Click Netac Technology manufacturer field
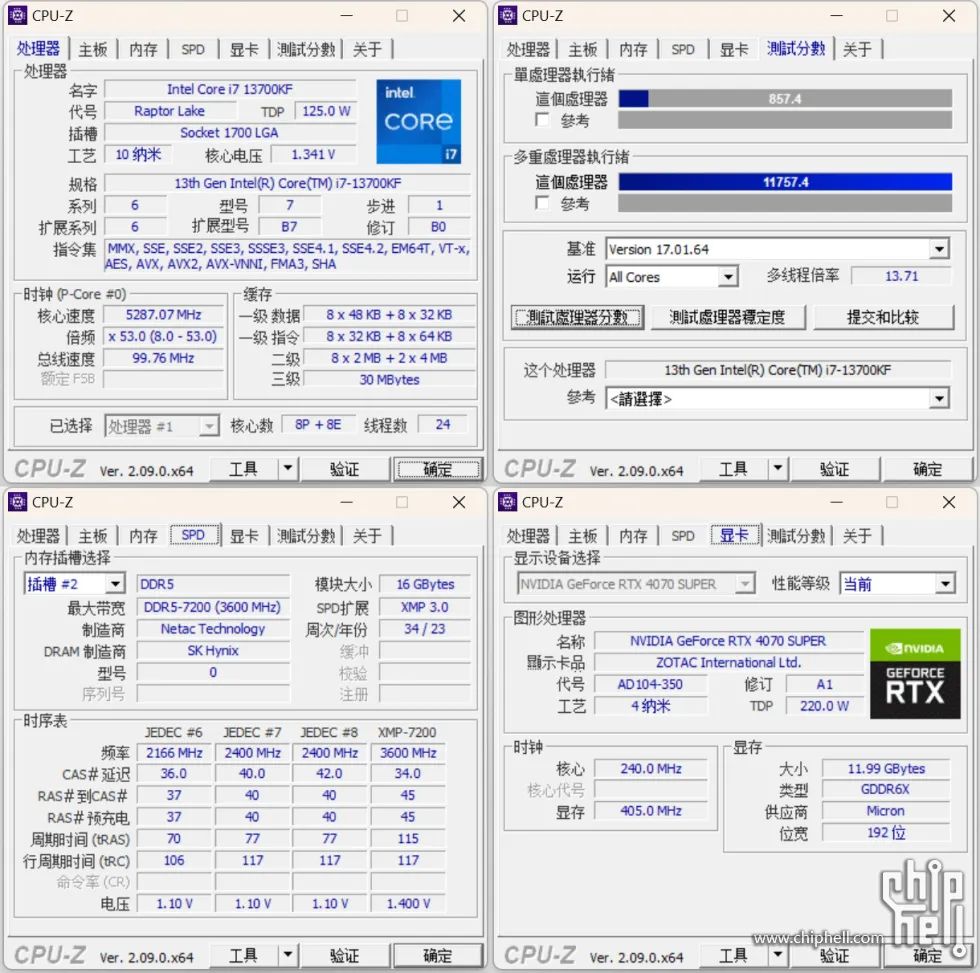The width and height of the screenshot is (980, 973). click(x=212, y=629)
